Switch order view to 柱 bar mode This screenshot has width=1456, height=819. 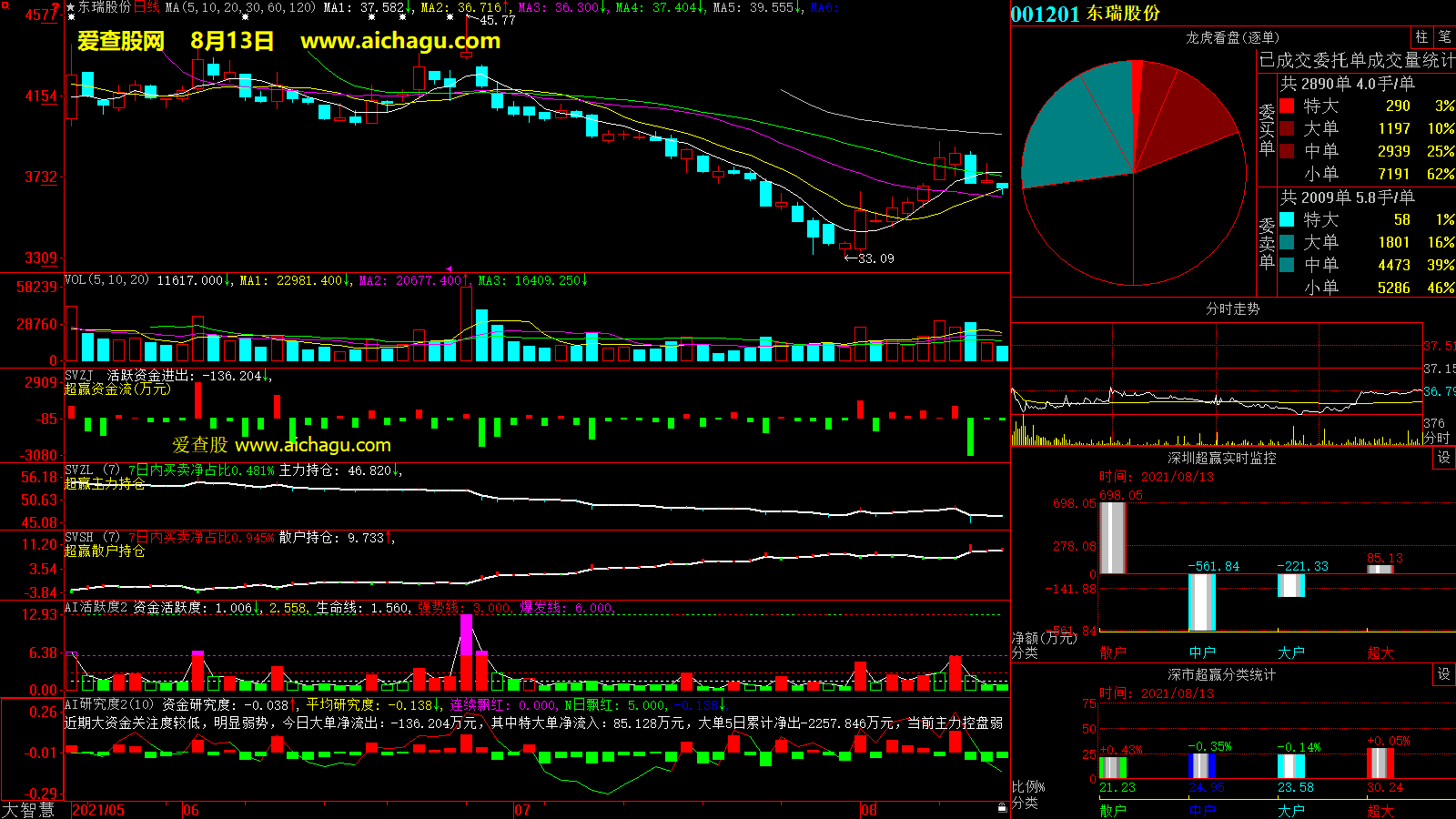1421,37
